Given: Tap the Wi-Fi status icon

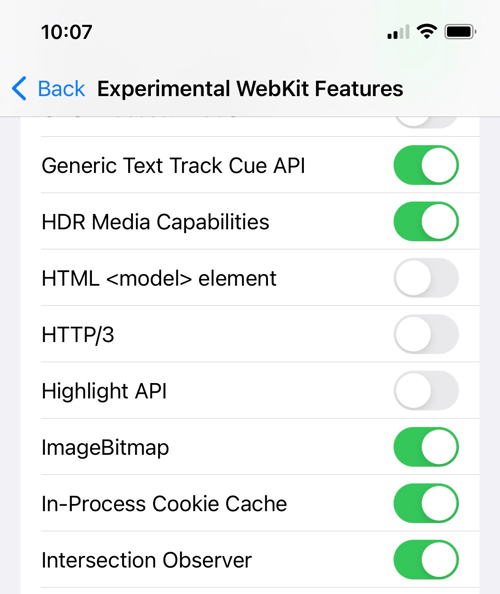Looking at the screenshot, I should [x=427, y=31].
